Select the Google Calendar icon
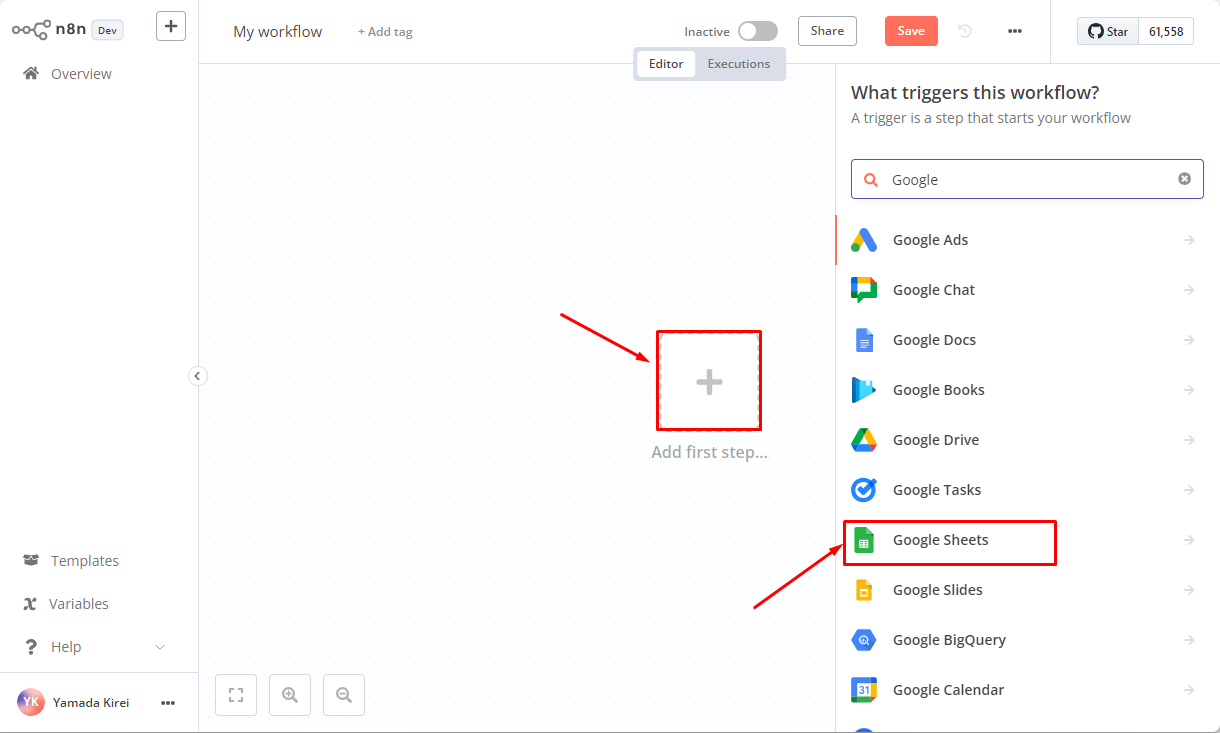The width and height of the screenshot is (1220, 733). pos(864,690)
